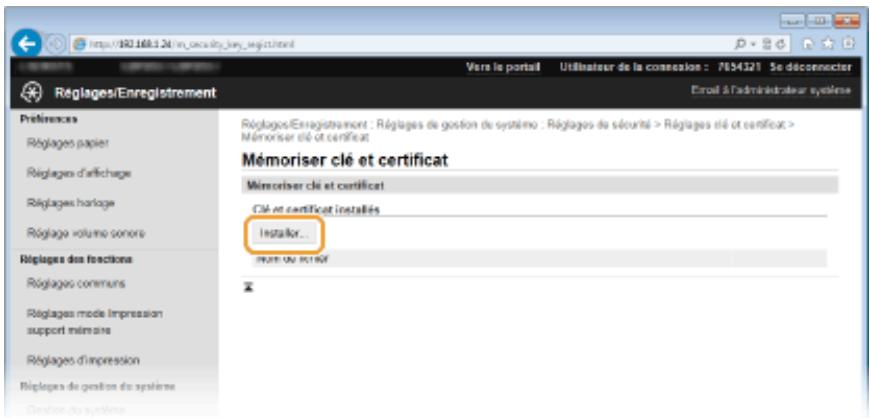Click the 'Installer...' button

(x=284, y=234)
